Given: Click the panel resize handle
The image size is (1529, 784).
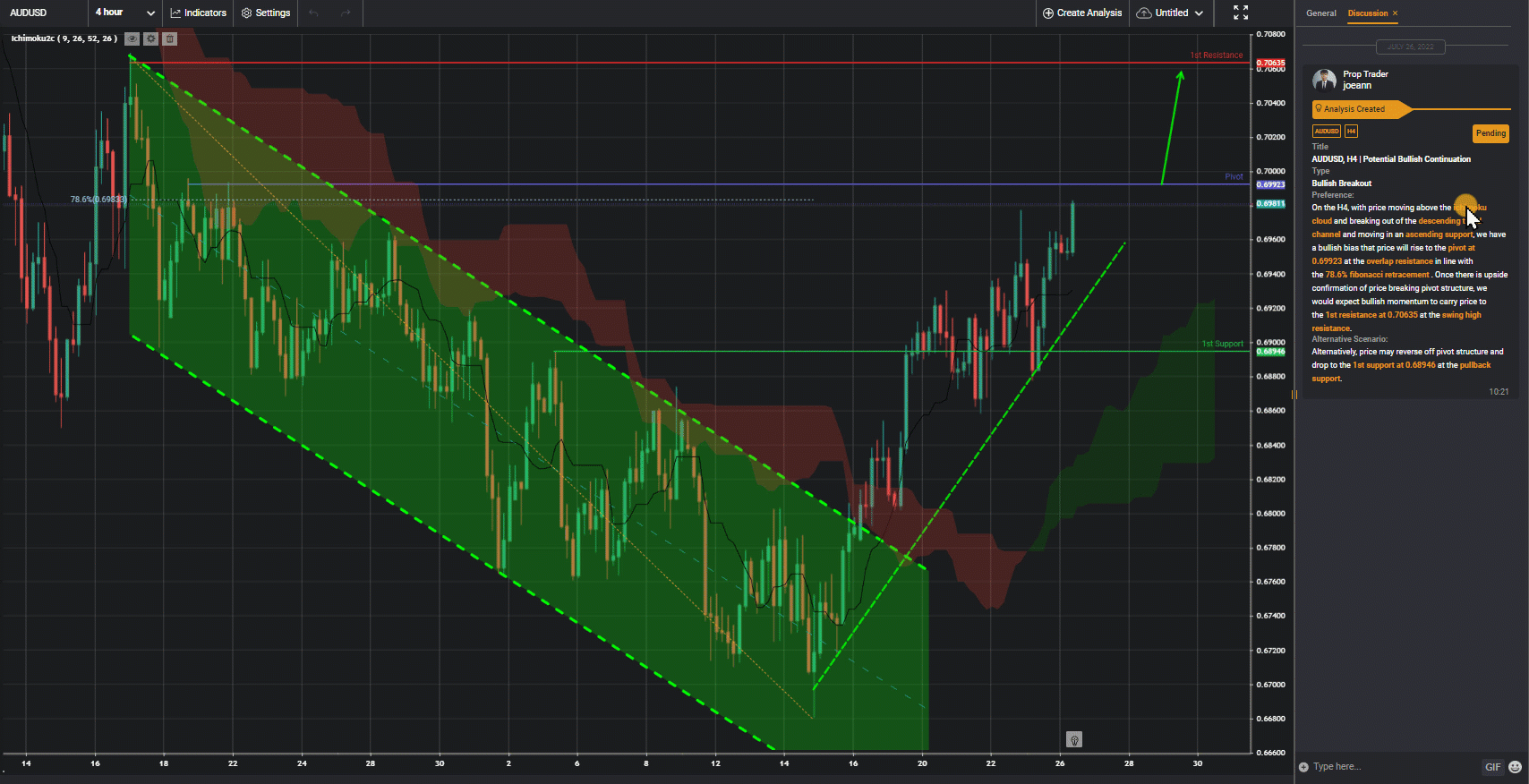Looking at the screenshot, I should coord(1294,394).
